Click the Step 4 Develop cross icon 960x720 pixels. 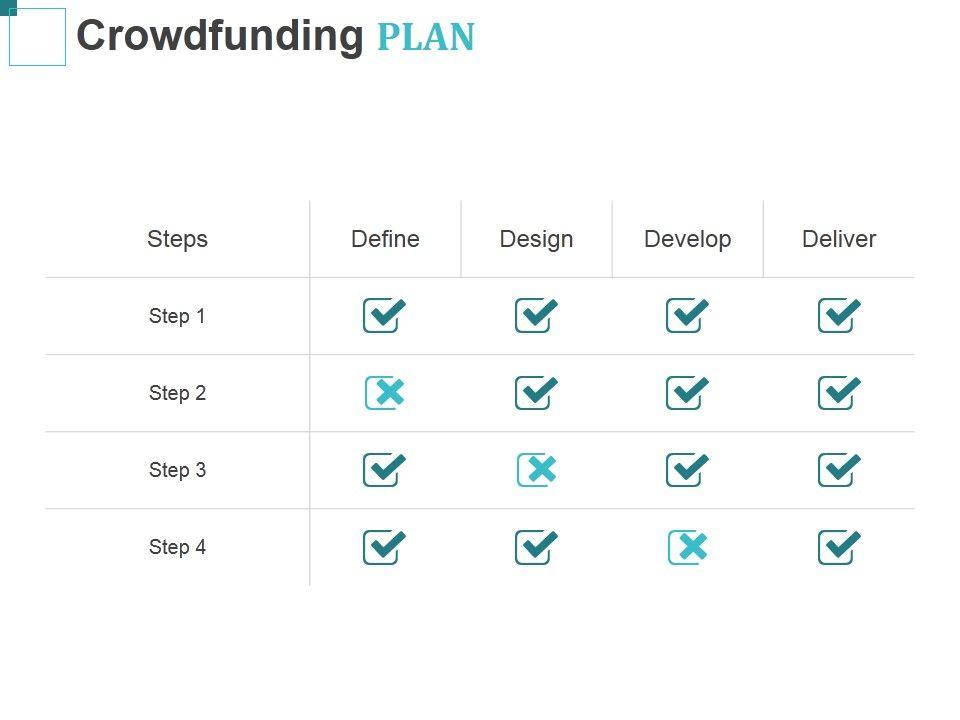[x=687, y=546]
